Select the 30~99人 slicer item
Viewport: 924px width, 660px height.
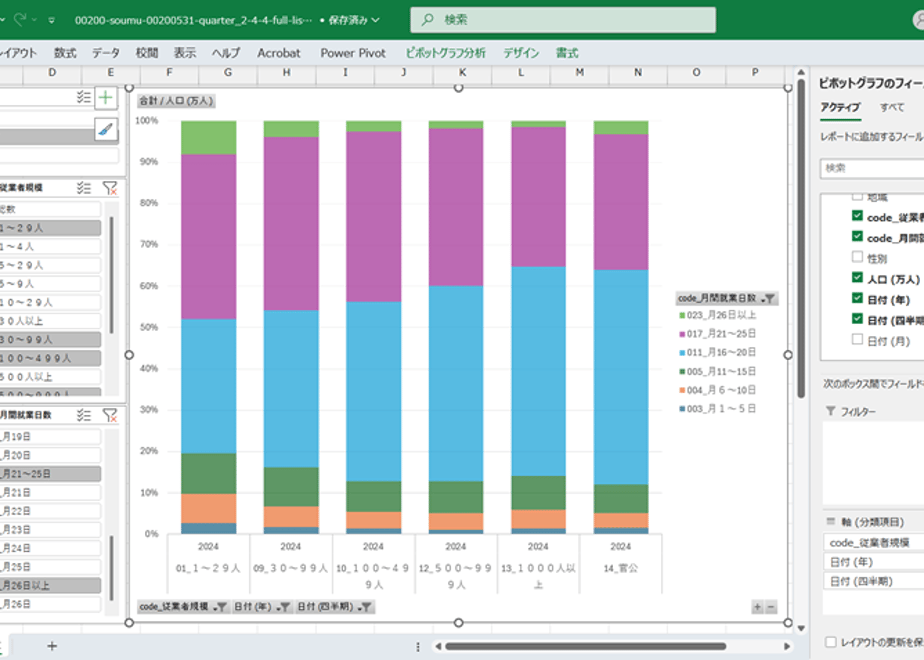tap(50, 339)
